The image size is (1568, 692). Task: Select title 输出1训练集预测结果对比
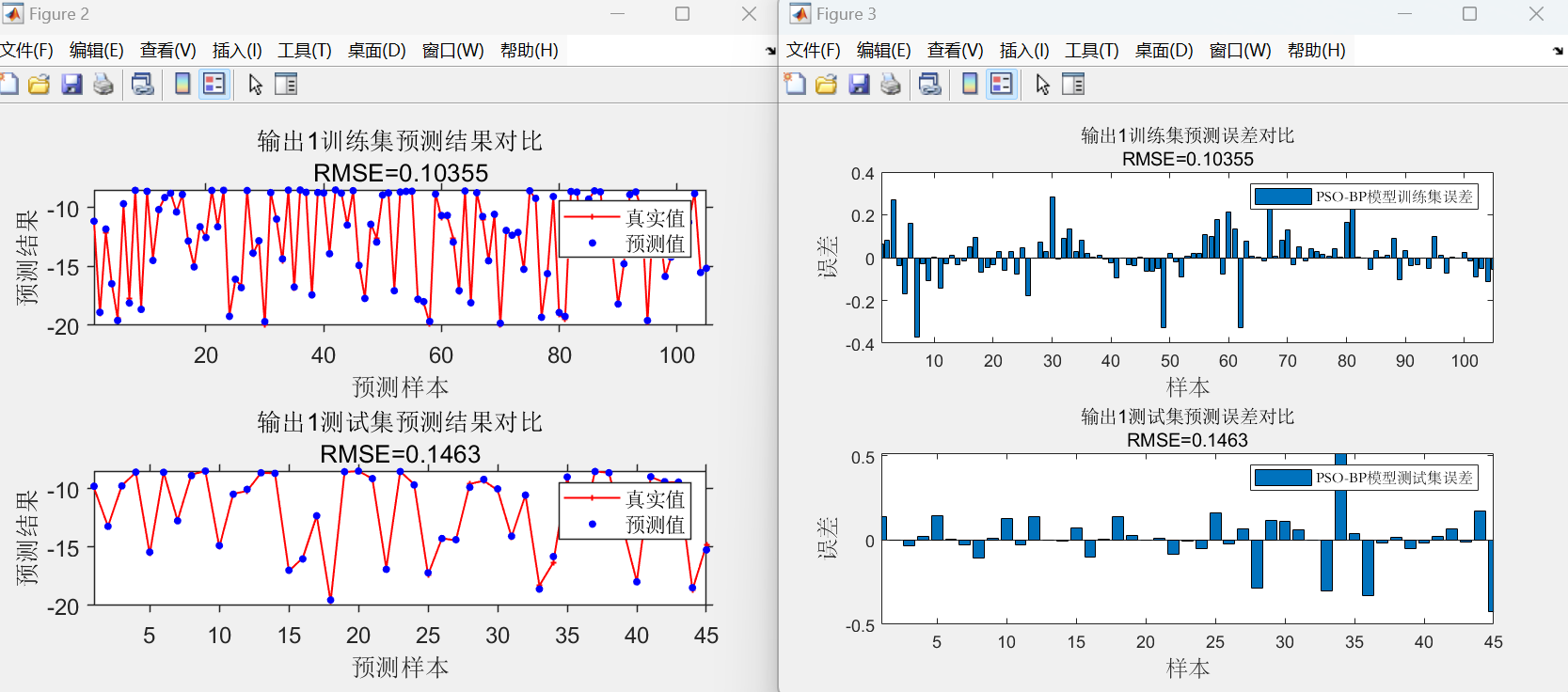(400, 141)
